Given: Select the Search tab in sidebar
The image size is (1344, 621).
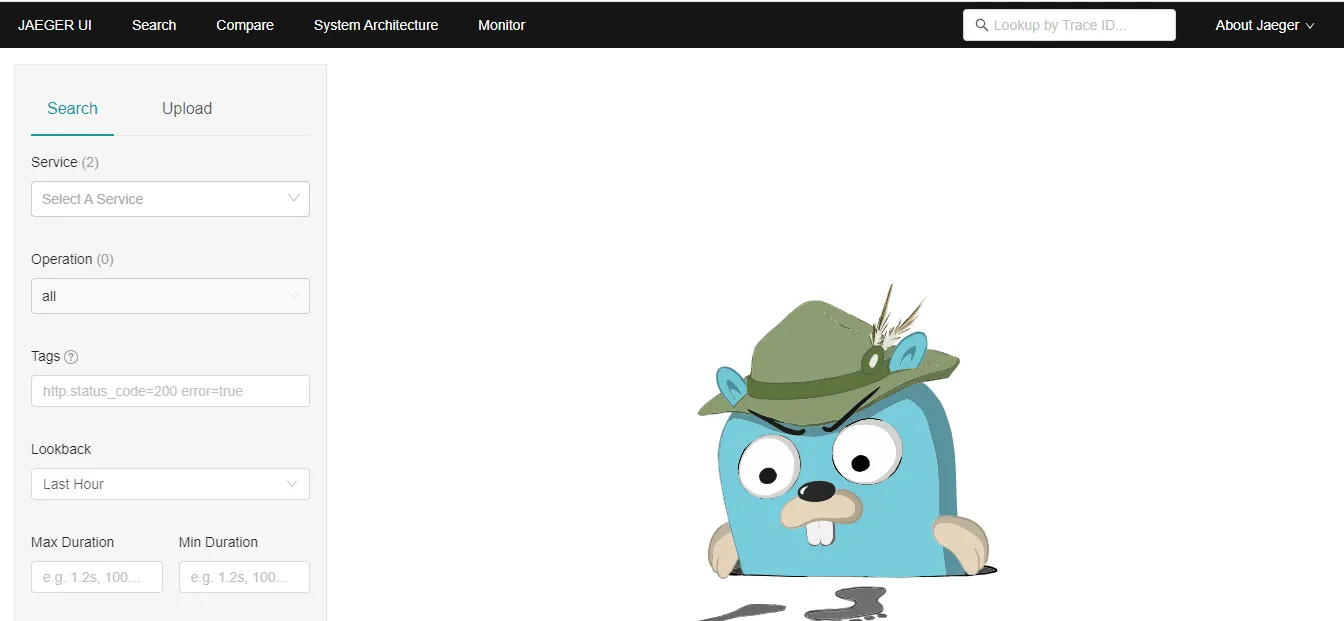Looking at the screenshot, I should pos(72,108).
